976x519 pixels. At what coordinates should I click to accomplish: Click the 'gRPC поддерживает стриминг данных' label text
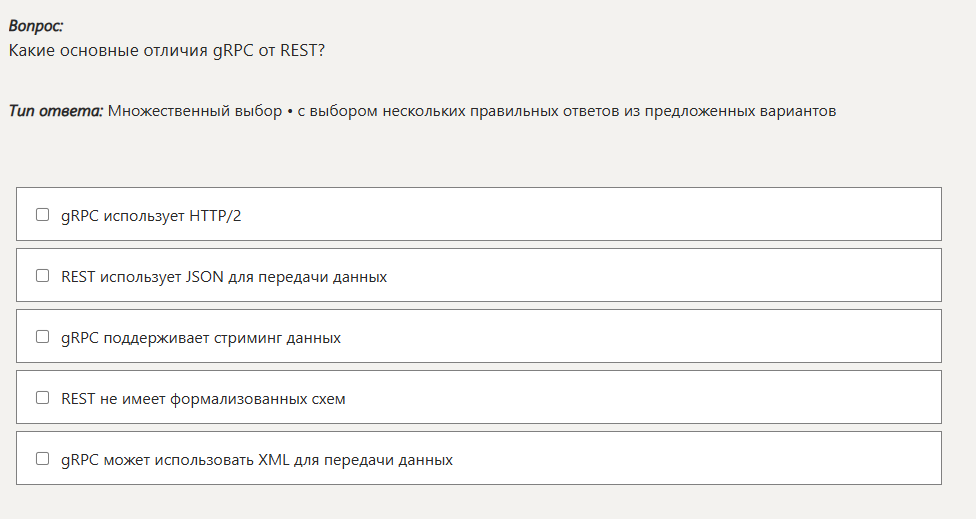click(x=200, y=338)
